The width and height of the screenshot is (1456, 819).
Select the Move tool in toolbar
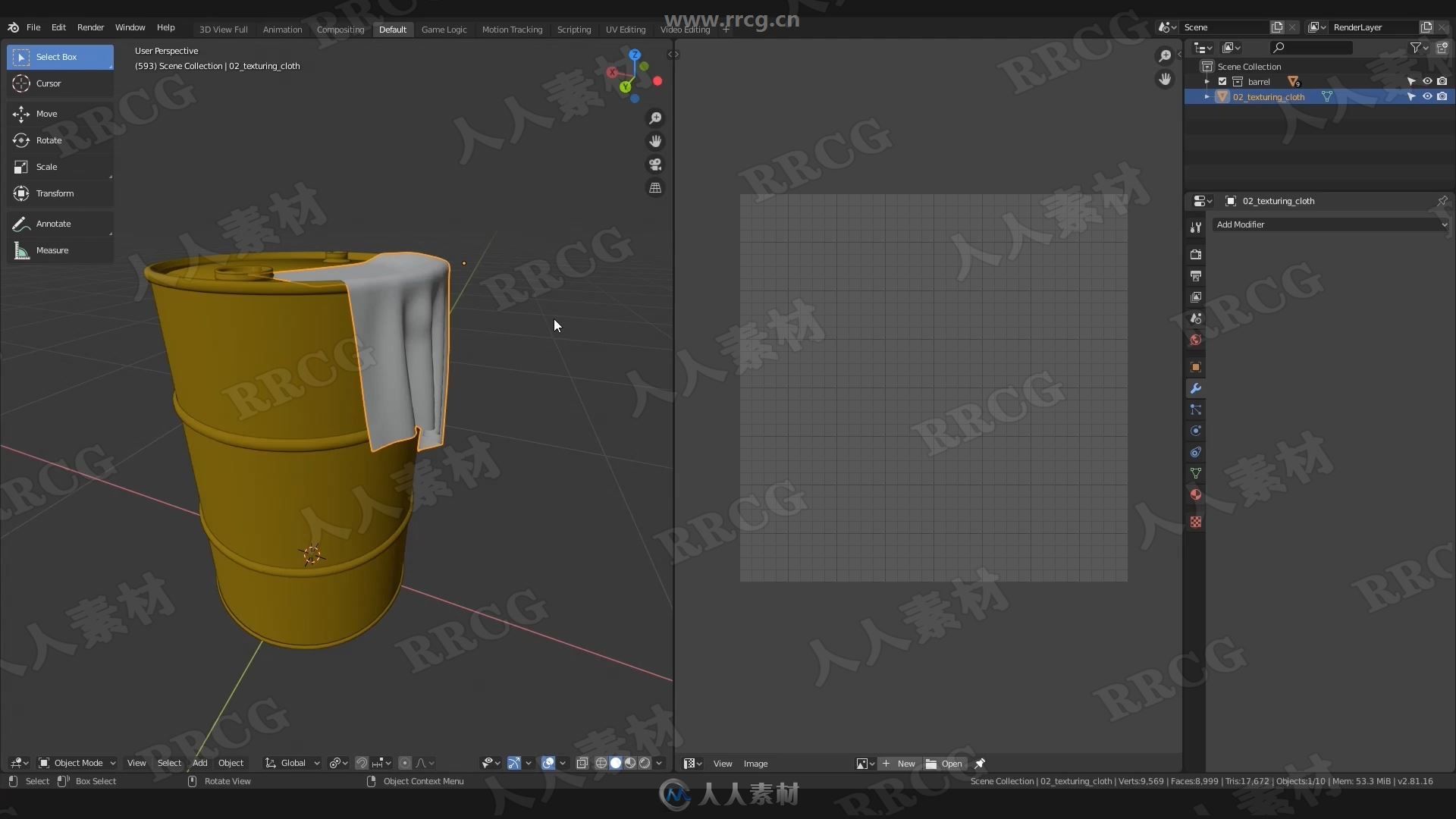[46, 113]
